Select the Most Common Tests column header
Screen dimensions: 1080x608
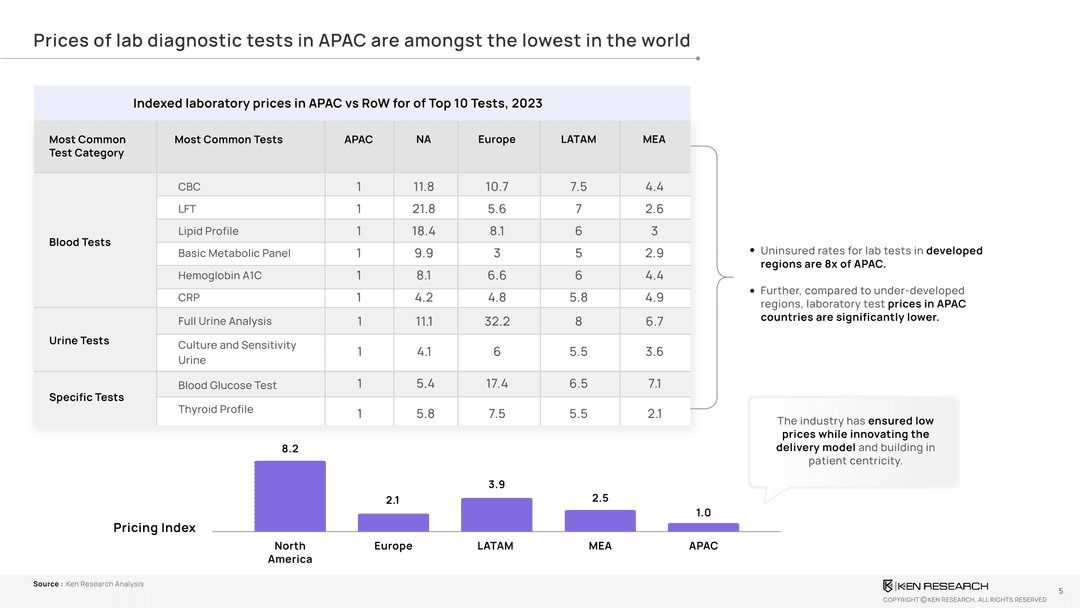(228, 140)
